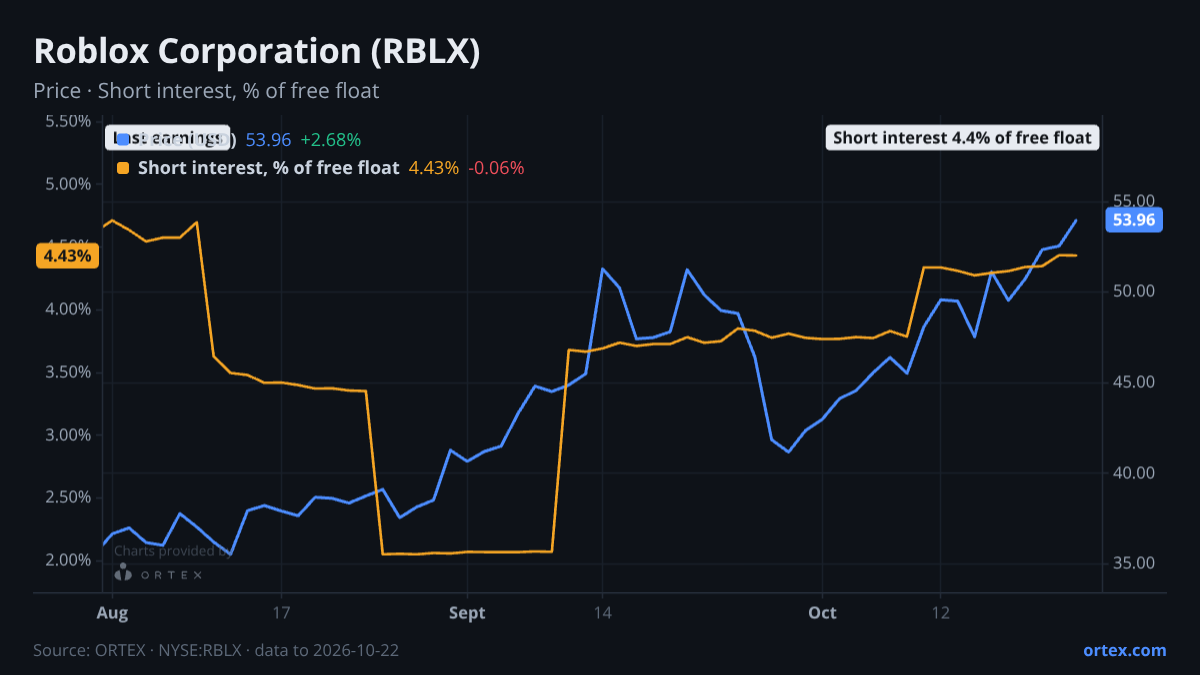Screen dimensions: 1200x675
Task: Click the legend value 4.43% in orange
Action: [434, 168]
